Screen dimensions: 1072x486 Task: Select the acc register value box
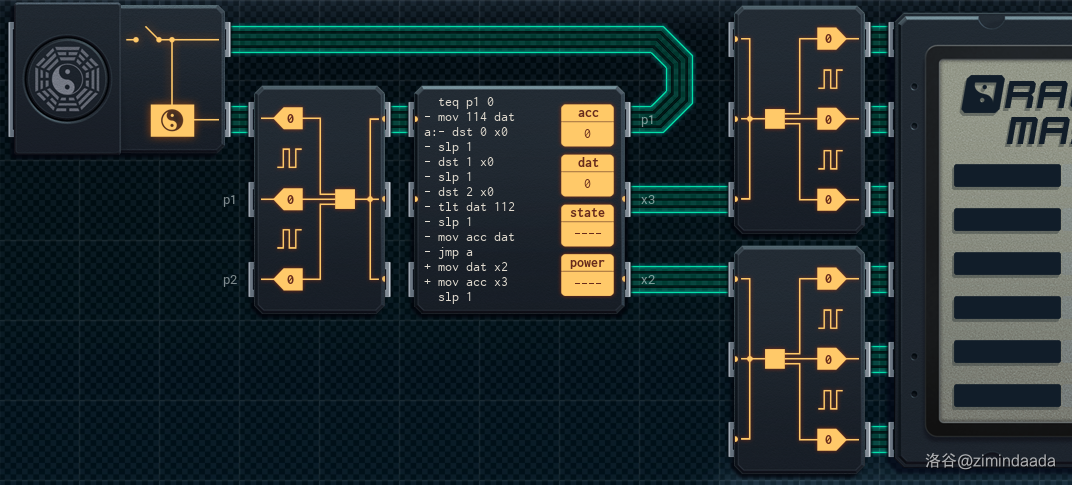point(587,133)
